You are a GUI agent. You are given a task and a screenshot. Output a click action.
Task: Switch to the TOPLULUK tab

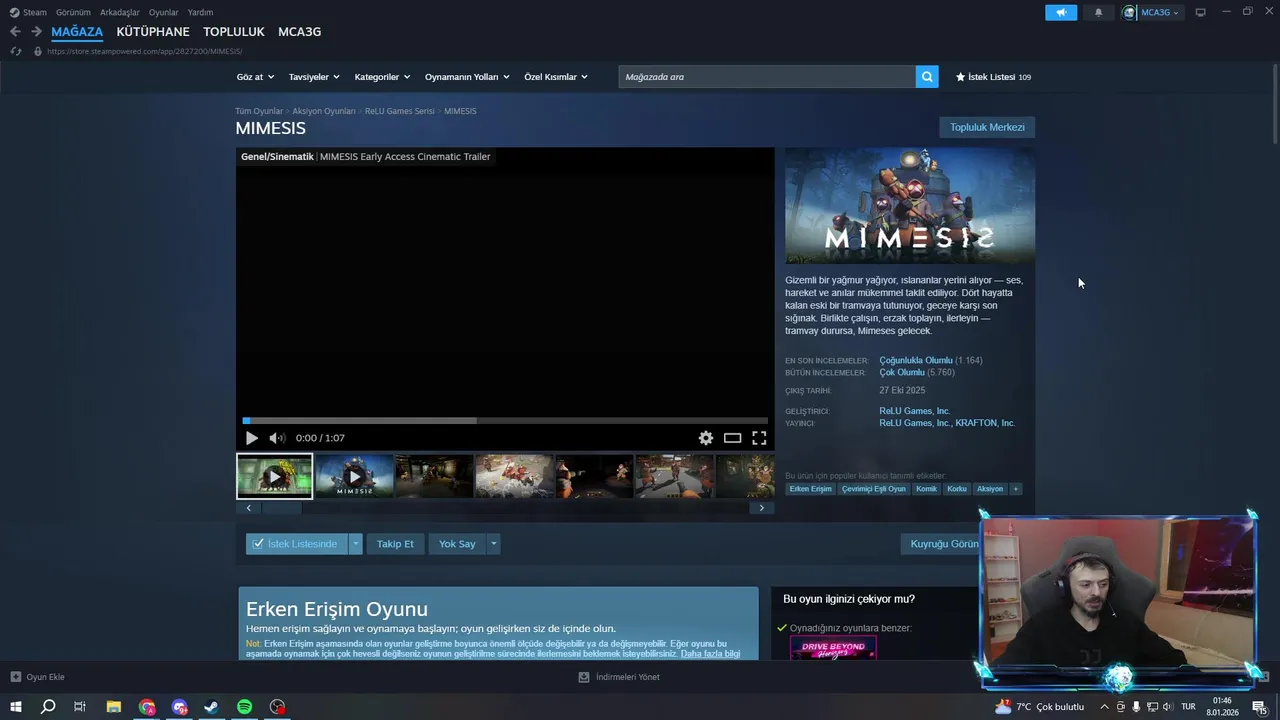click(234, 32)
